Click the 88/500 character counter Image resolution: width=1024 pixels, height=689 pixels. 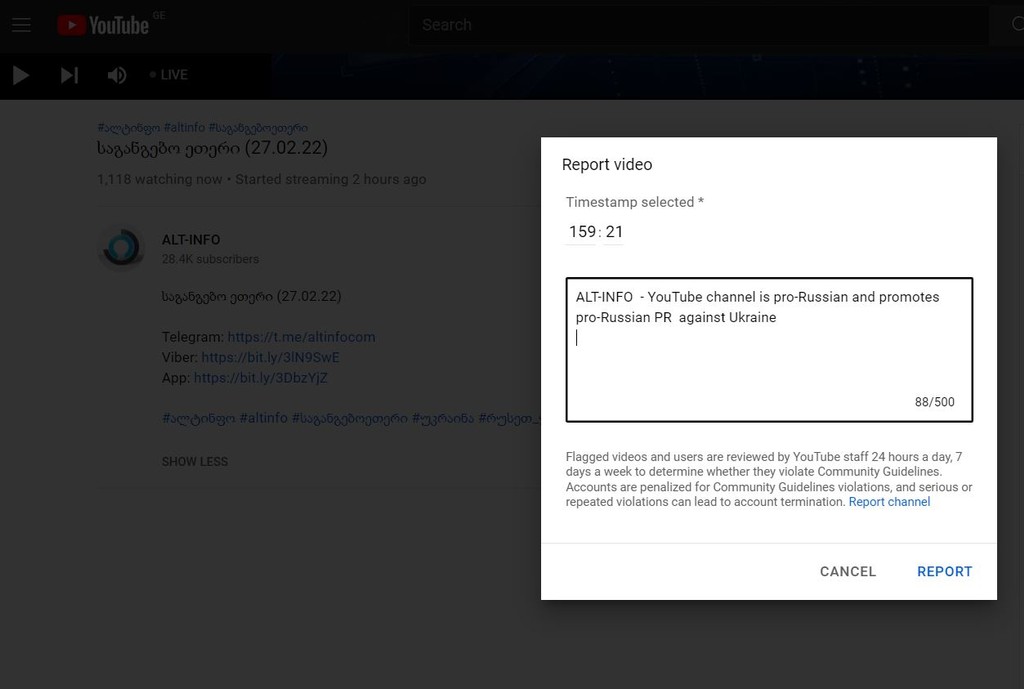935,402
